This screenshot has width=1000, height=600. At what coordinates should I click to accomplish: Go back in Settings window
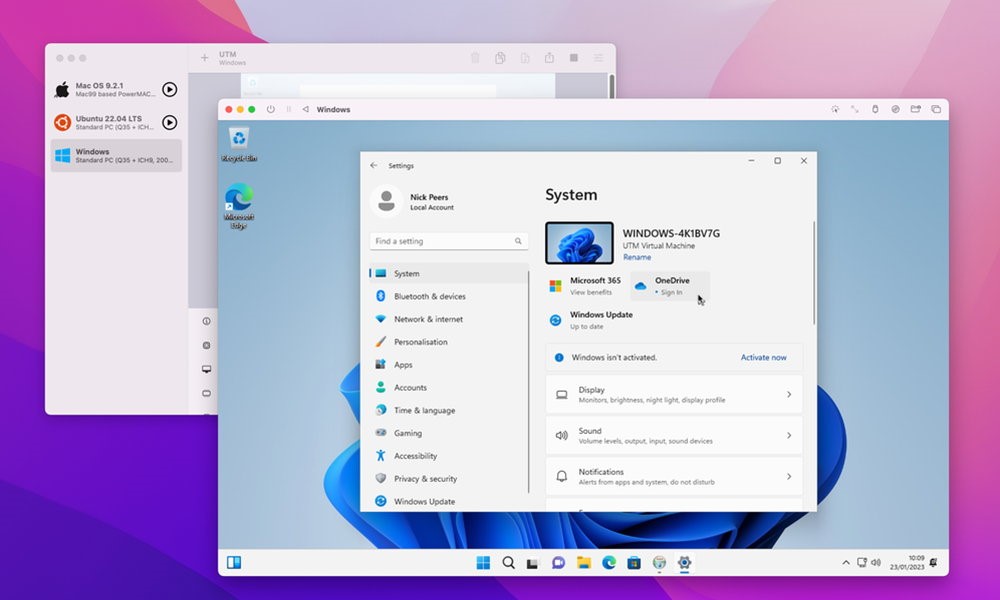[x=374, y=165]
